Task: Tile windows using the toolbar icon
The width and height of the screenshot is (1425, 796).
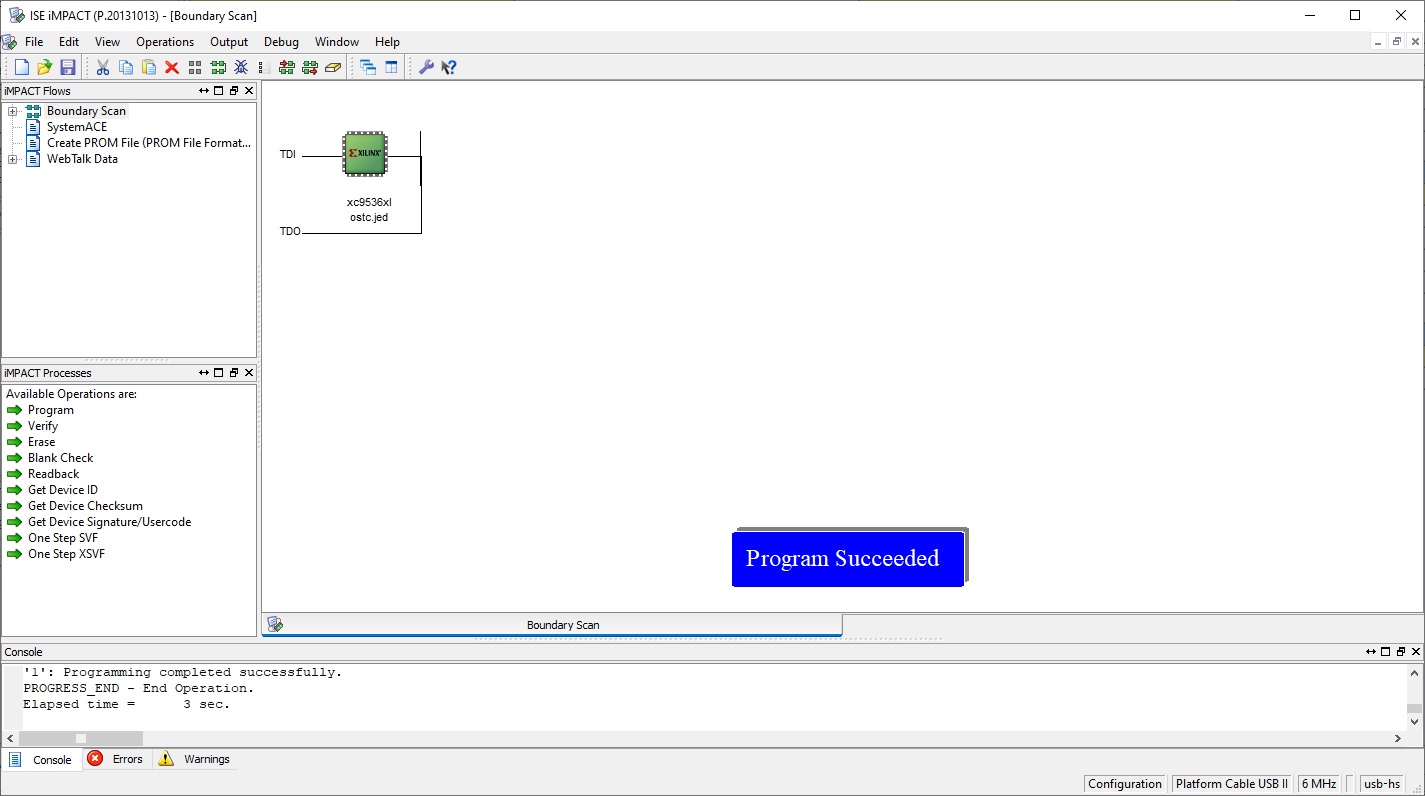Action: (391, 67)
